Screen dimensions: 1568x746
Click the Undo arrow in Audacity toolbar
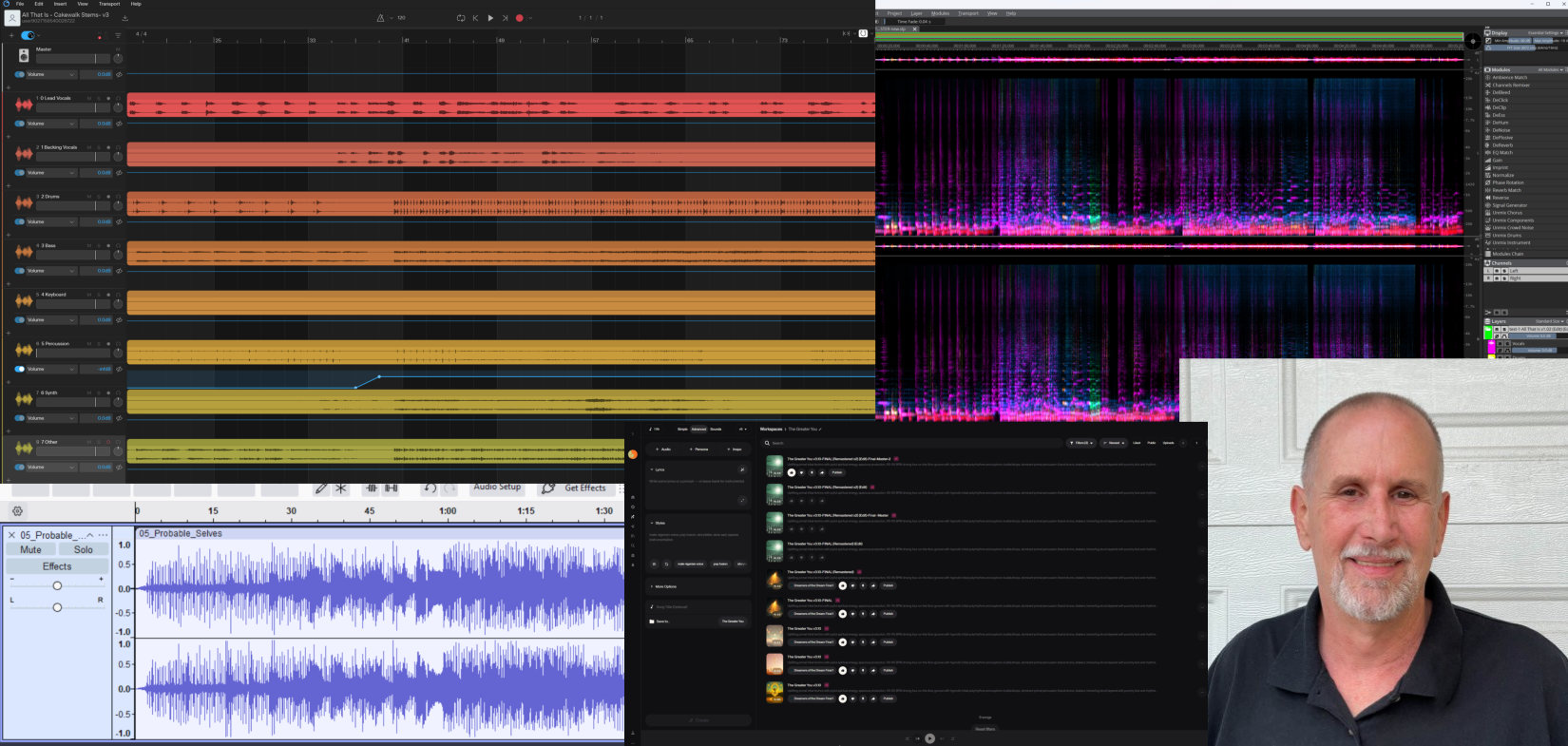tap(430, 488)
